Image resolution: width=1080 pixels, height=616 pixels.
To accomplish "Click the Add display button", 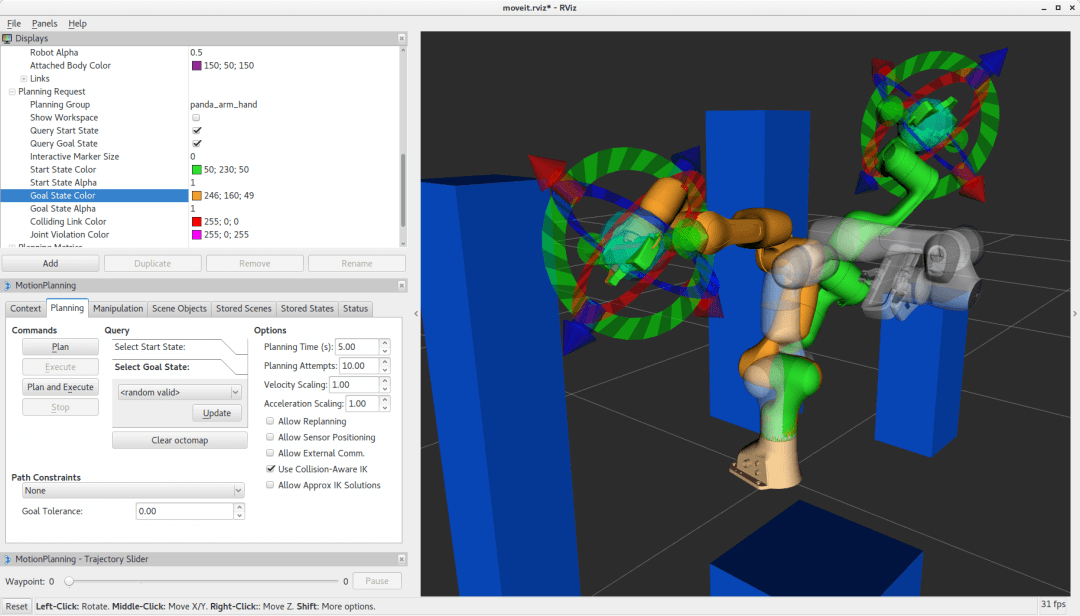I will pos(50,263).
